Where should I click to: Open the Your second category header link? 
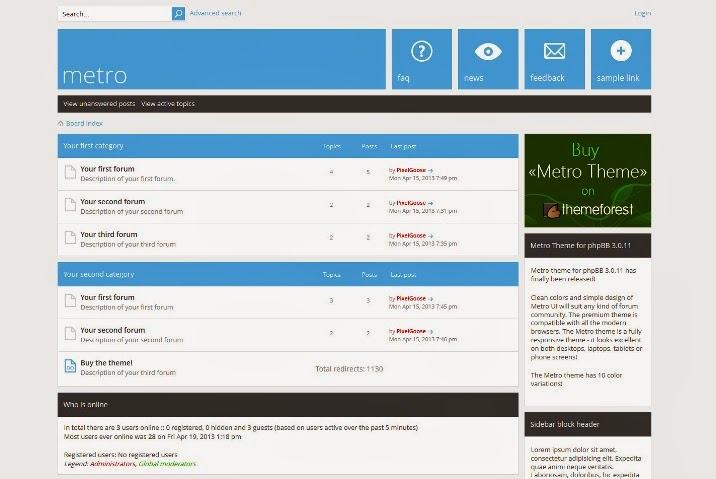(99, 274)
